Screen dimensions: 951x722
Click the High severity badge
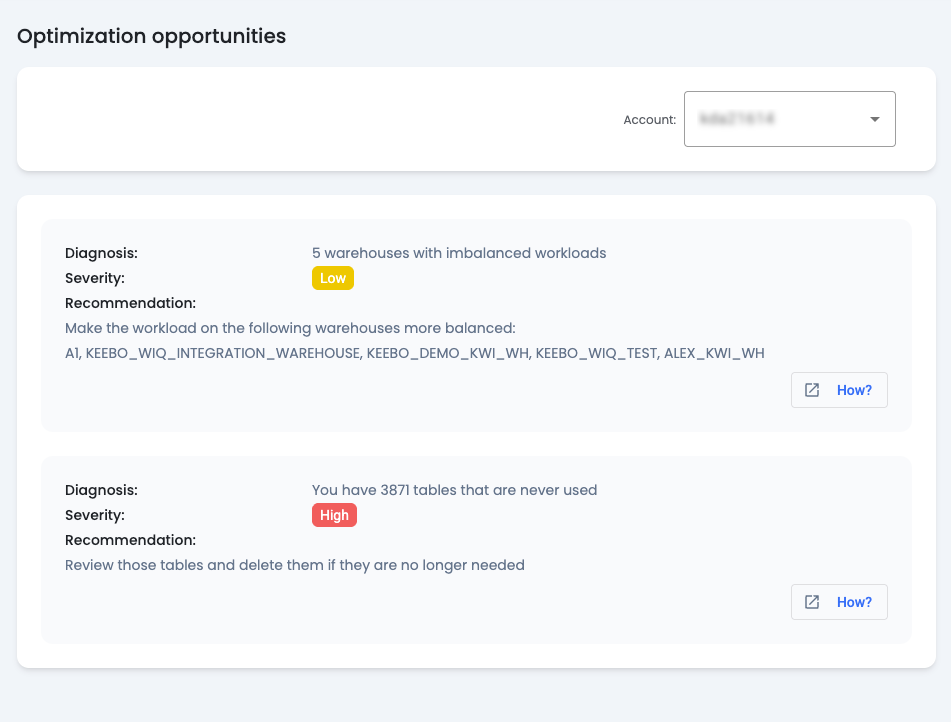334,515
